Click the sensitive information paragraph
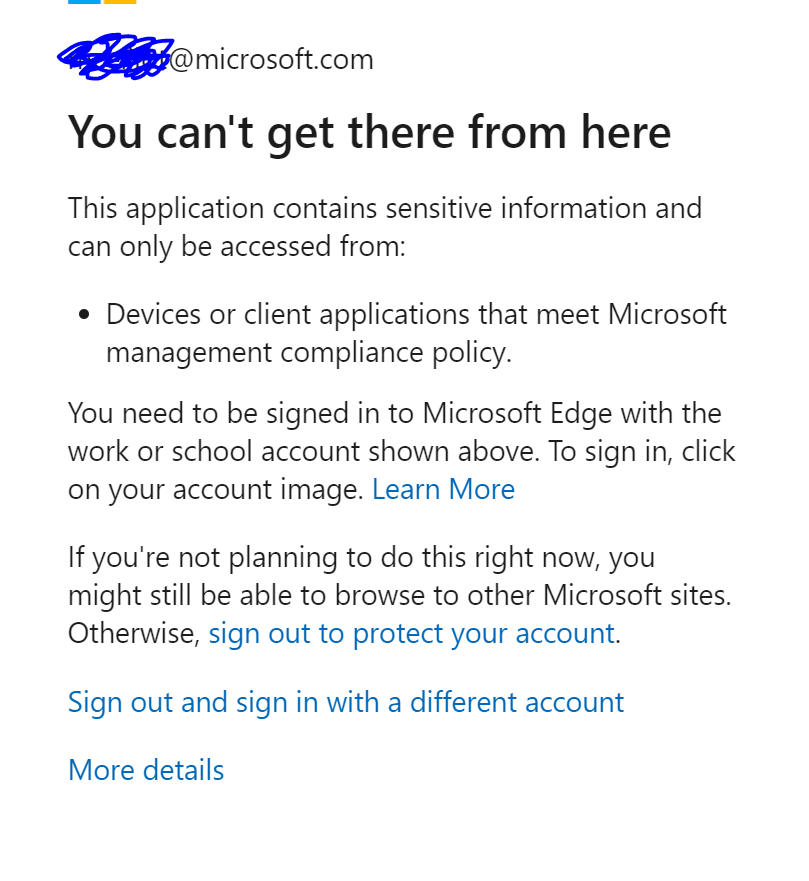 click(385, 227)
